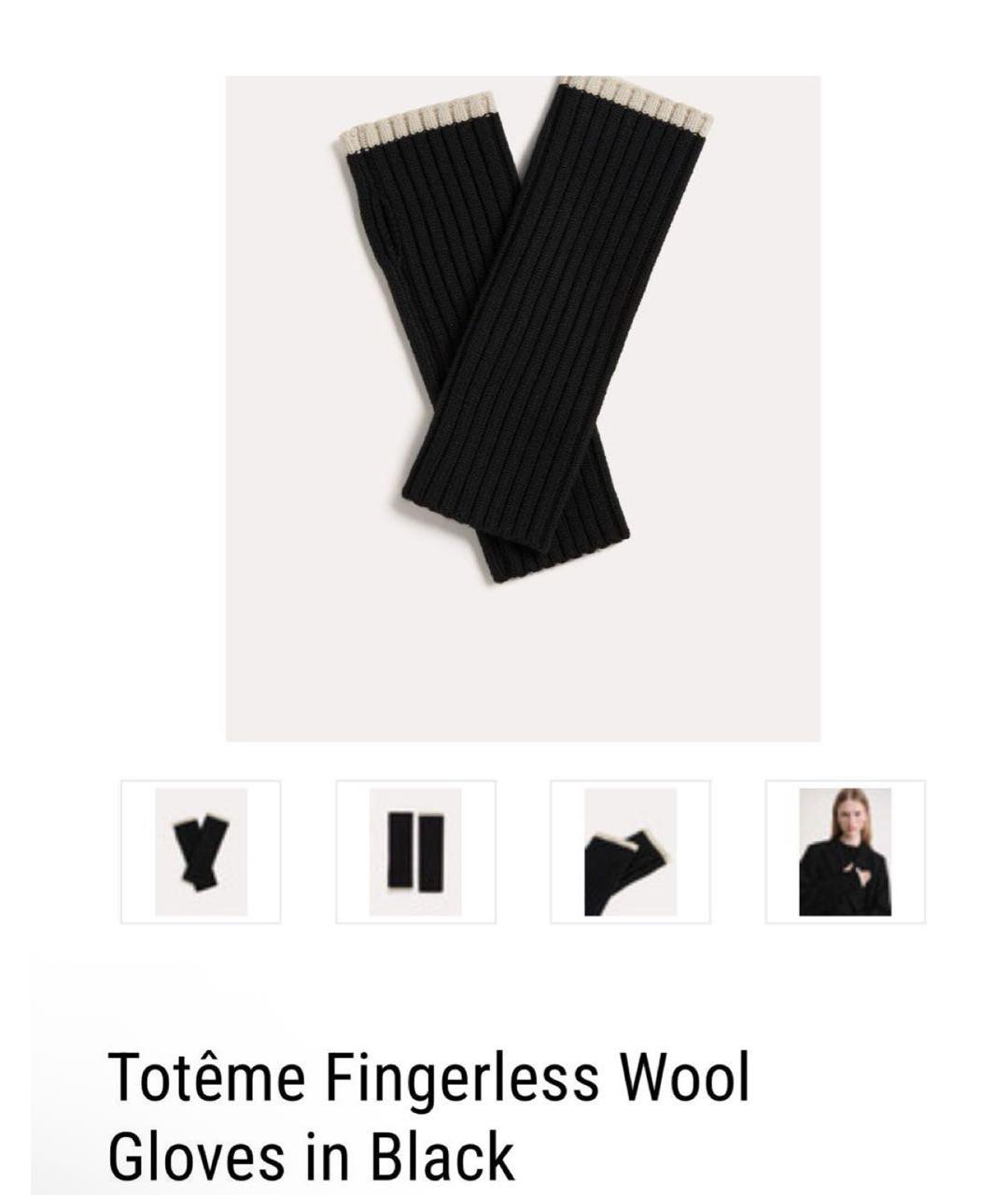Screen dimensions: 1008x1195
Task: Click the cream trim on the left glove
Action: (415, 119)
